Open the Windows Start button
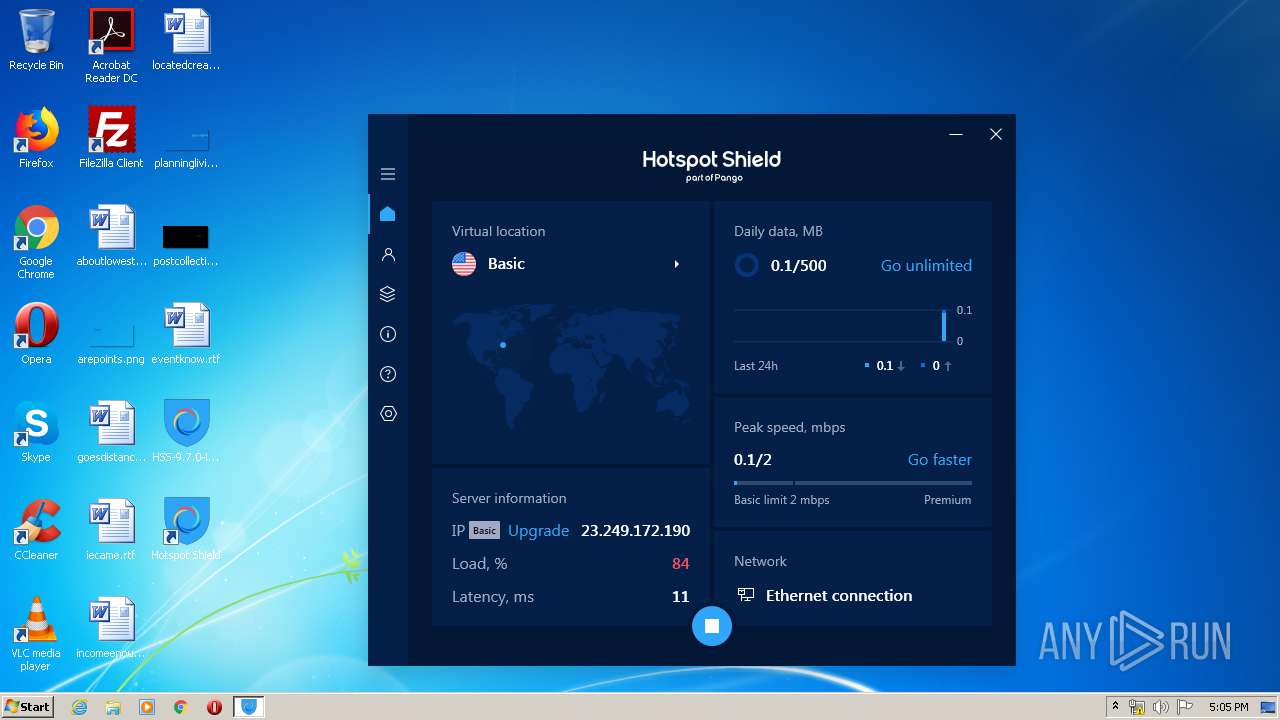 (27, 707)
